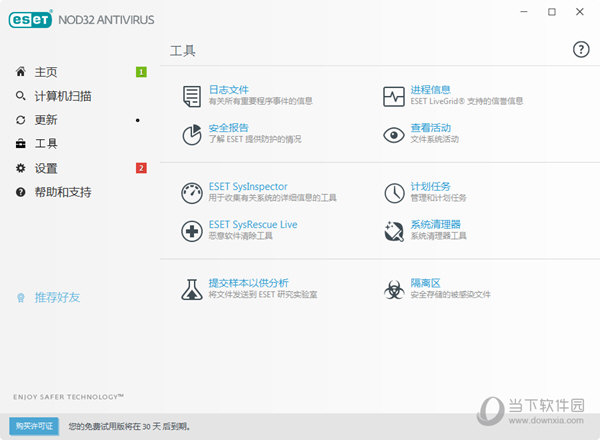Click the scheduler clock icon
This screenshot has height=440, width=600.
394,193
